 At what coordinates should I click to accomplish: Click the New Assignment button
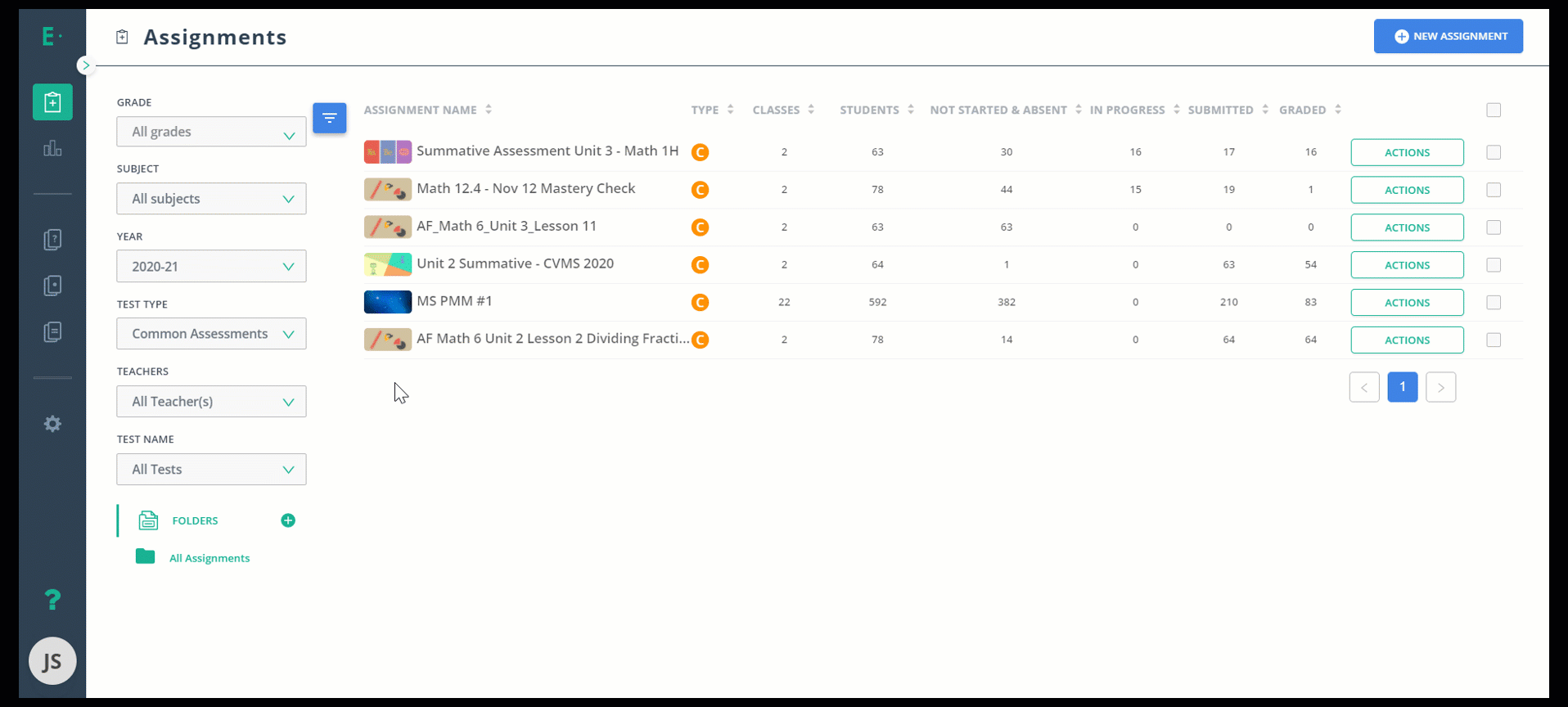(x=1449, y=36)
